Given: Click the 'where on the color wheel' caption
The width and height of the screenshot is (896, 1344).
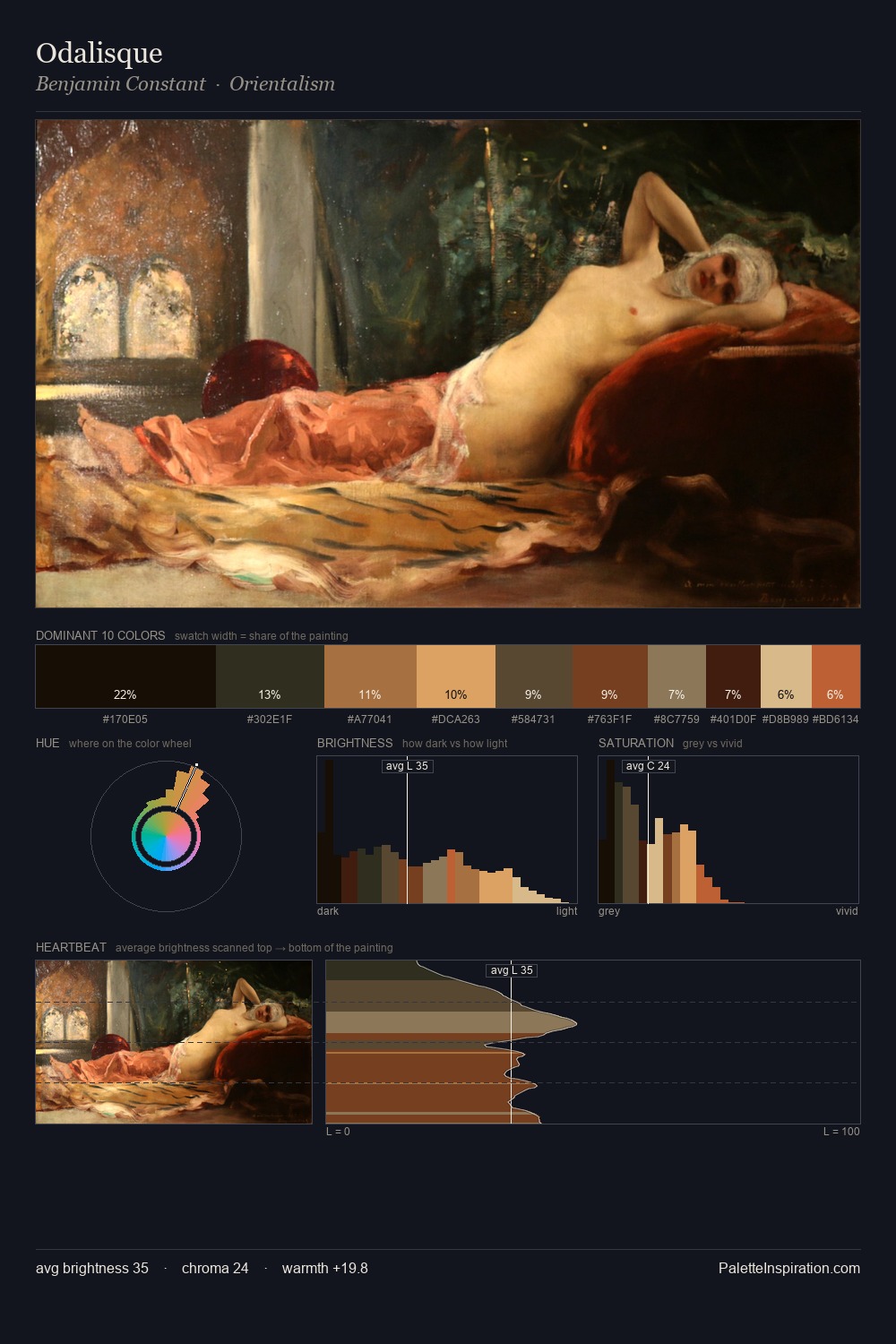Looking at the screenshot, I should coord(130,744).
